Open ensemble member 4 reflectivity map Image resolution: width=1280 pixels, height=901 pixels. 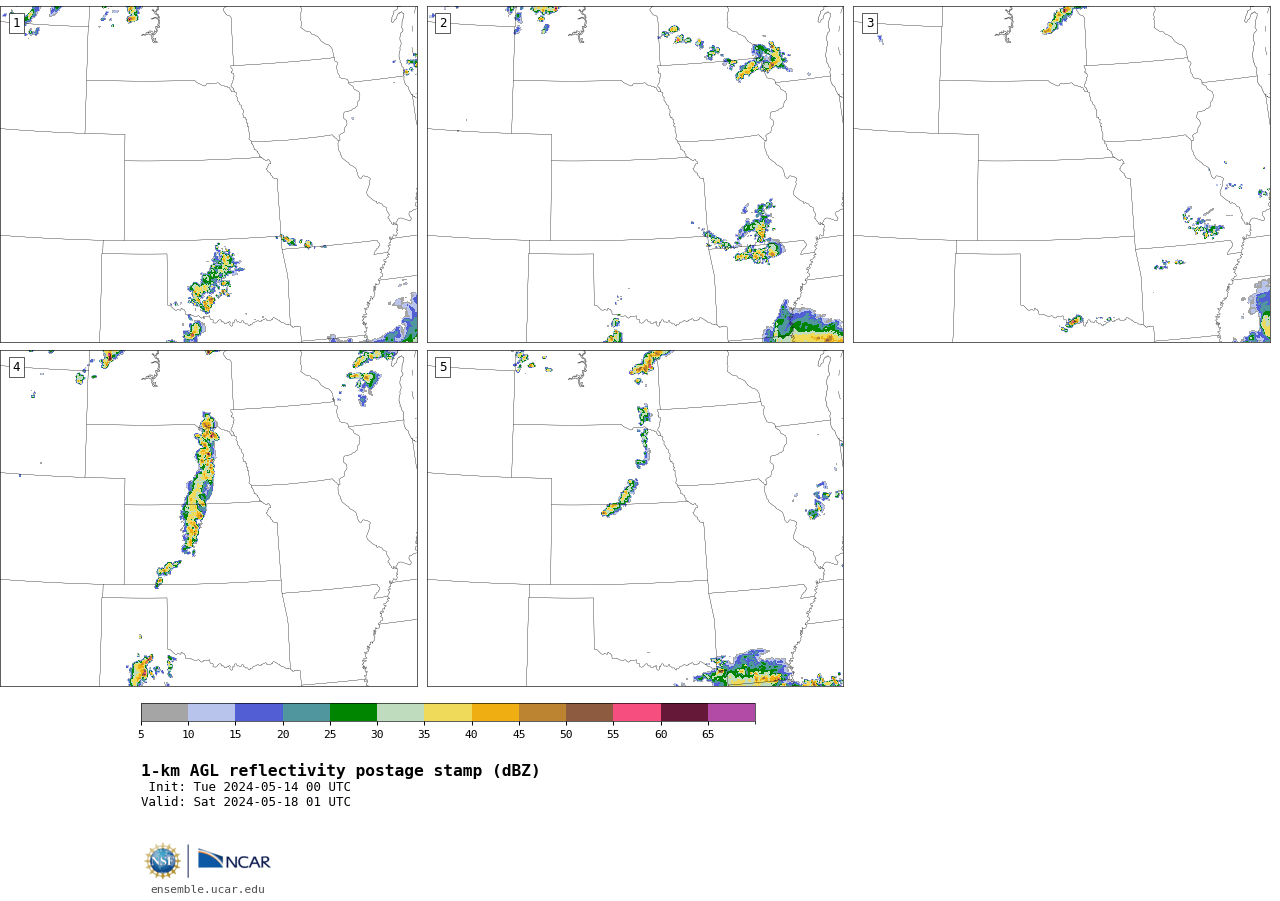point(209,518)
